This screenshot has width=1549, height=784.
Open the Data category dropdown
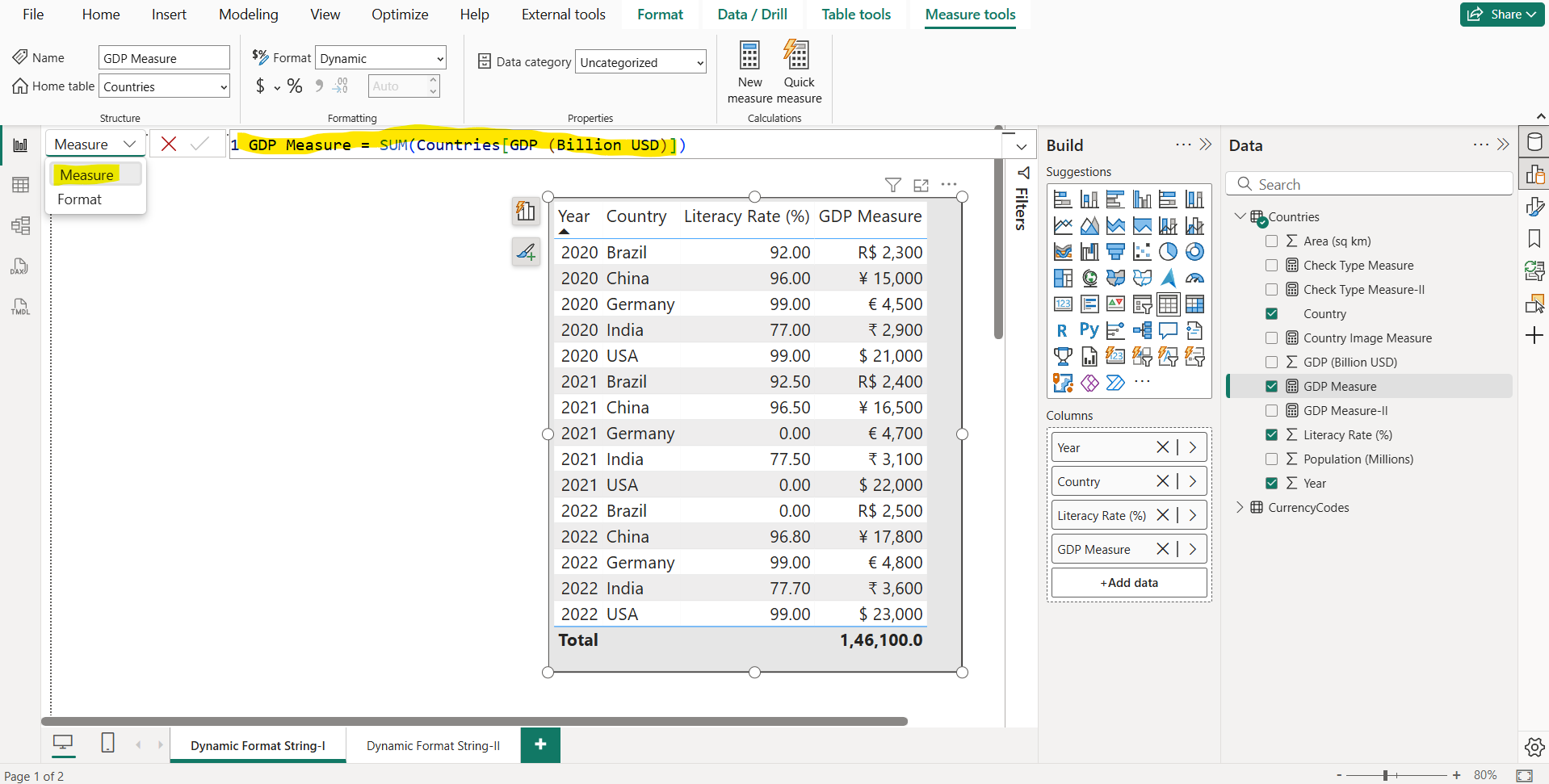point(640,63)
